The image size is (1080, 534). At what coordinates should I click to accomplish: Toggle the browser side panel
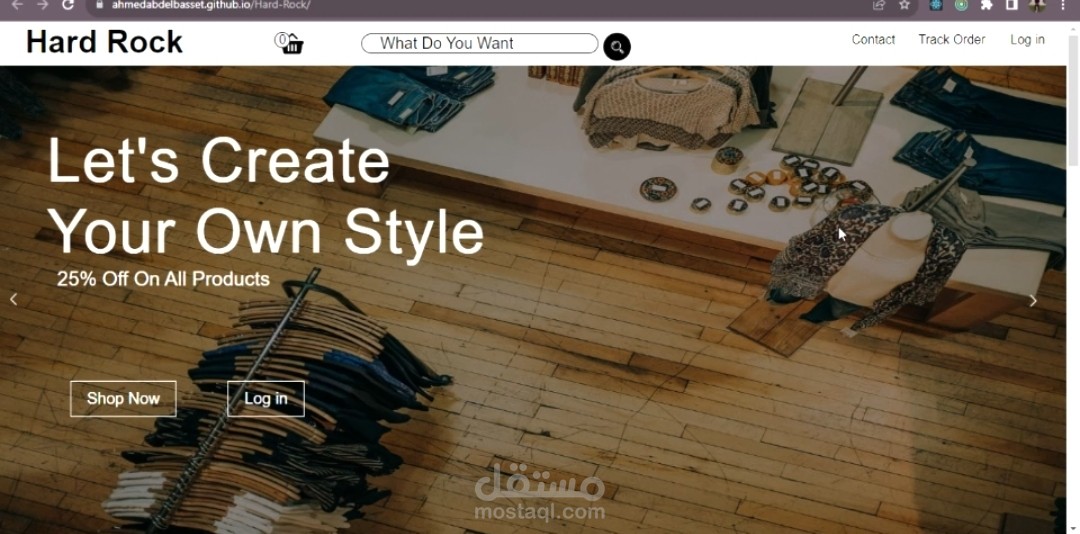pyautogui.click(x=1011, y=5)
